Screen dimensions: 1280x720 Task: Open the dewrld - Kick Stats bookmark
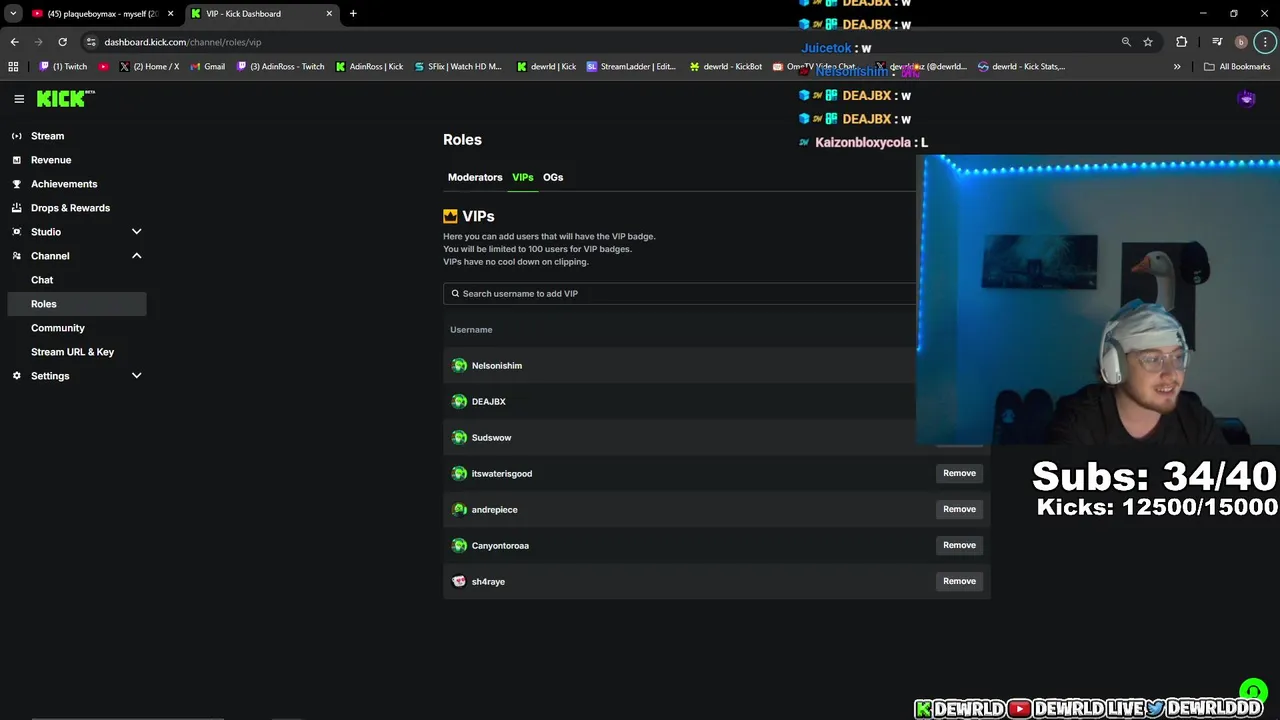pyautogui.click(x=1021, y=67)
